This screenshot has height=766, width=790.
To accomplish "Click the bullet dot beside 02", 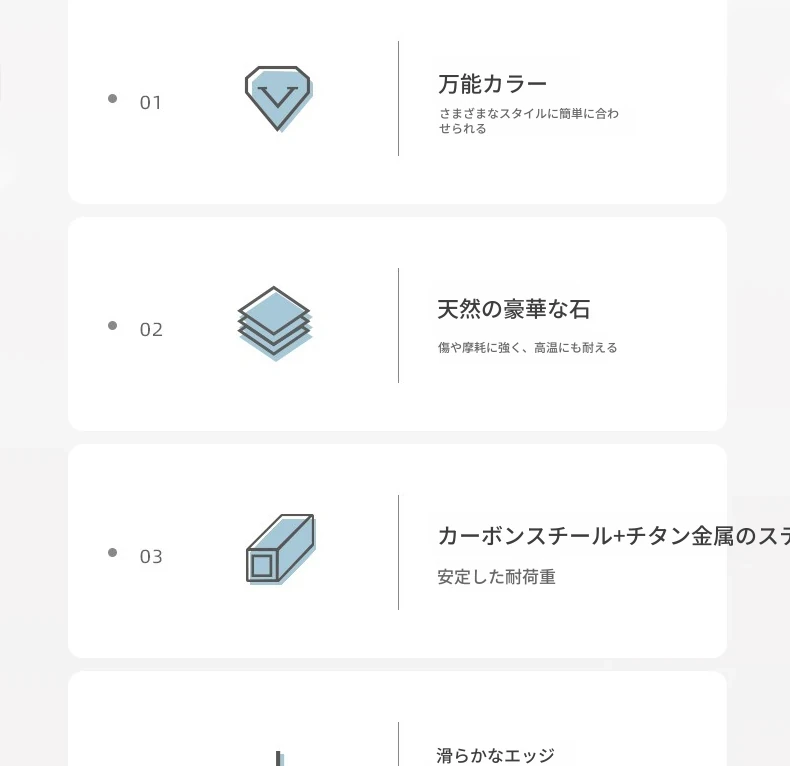I will [x=112, y=325].
